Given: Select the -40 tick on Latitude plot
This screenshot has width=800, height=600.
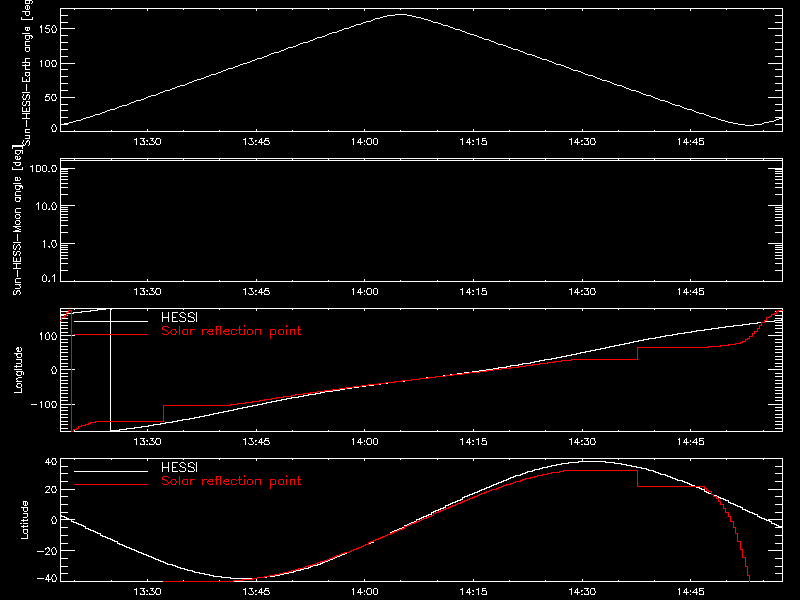Looking at the screenshot, I should click(47, 579).
